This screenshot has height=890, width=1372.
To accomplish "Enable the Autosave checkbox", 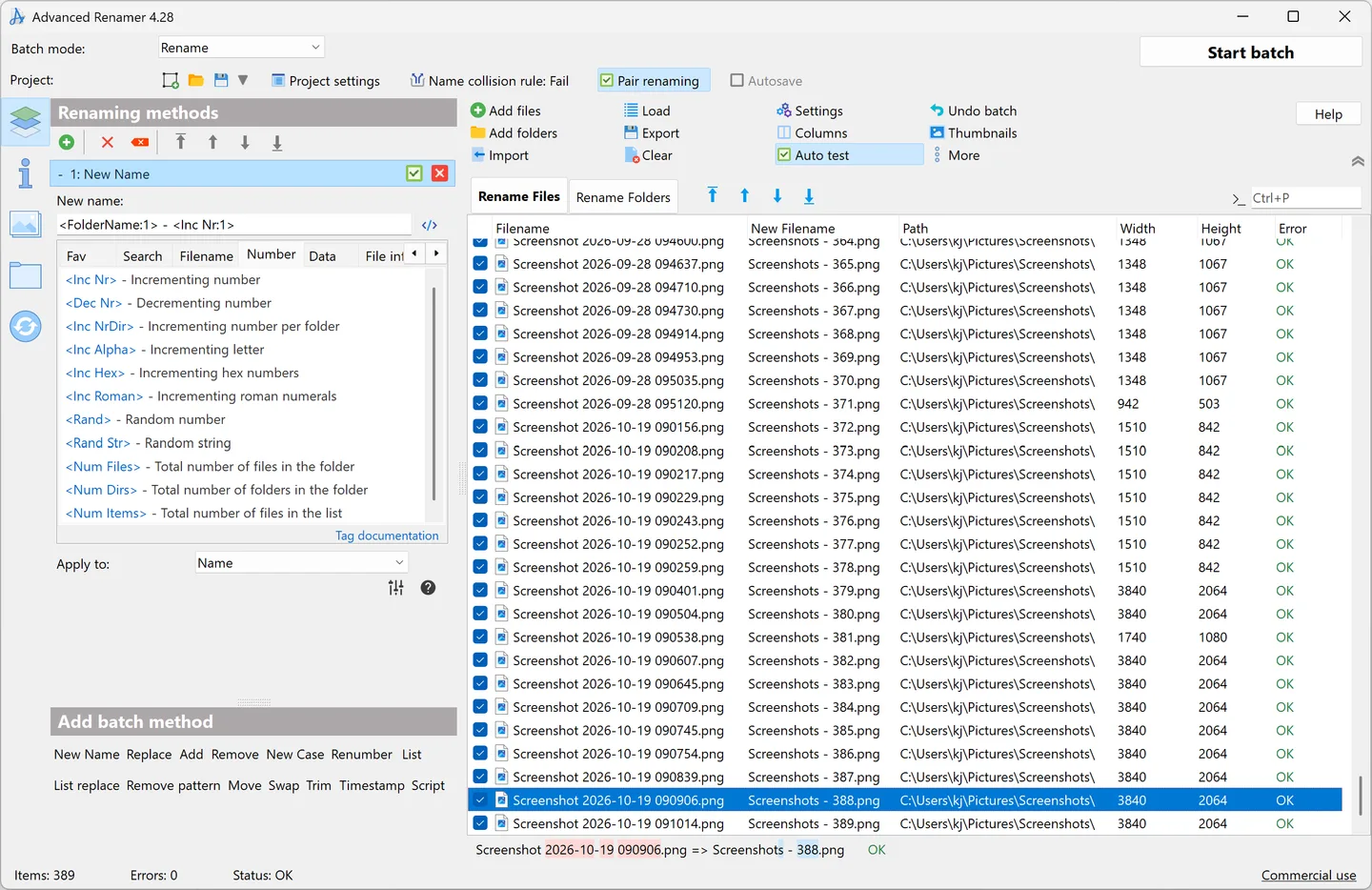I will click(x=736, y=81).
